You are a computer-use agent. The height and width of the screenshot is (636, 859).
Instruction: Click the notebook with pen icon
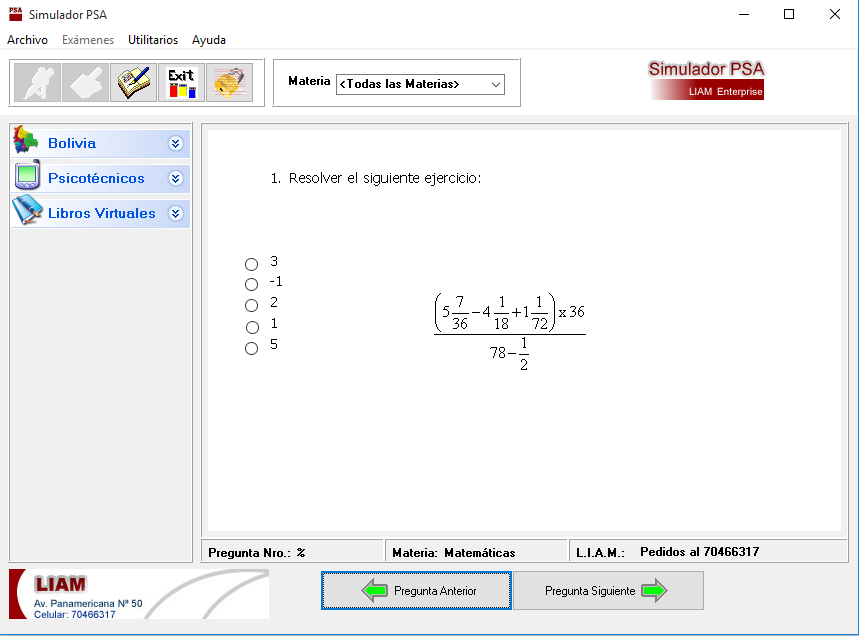[x=133, y=82]
